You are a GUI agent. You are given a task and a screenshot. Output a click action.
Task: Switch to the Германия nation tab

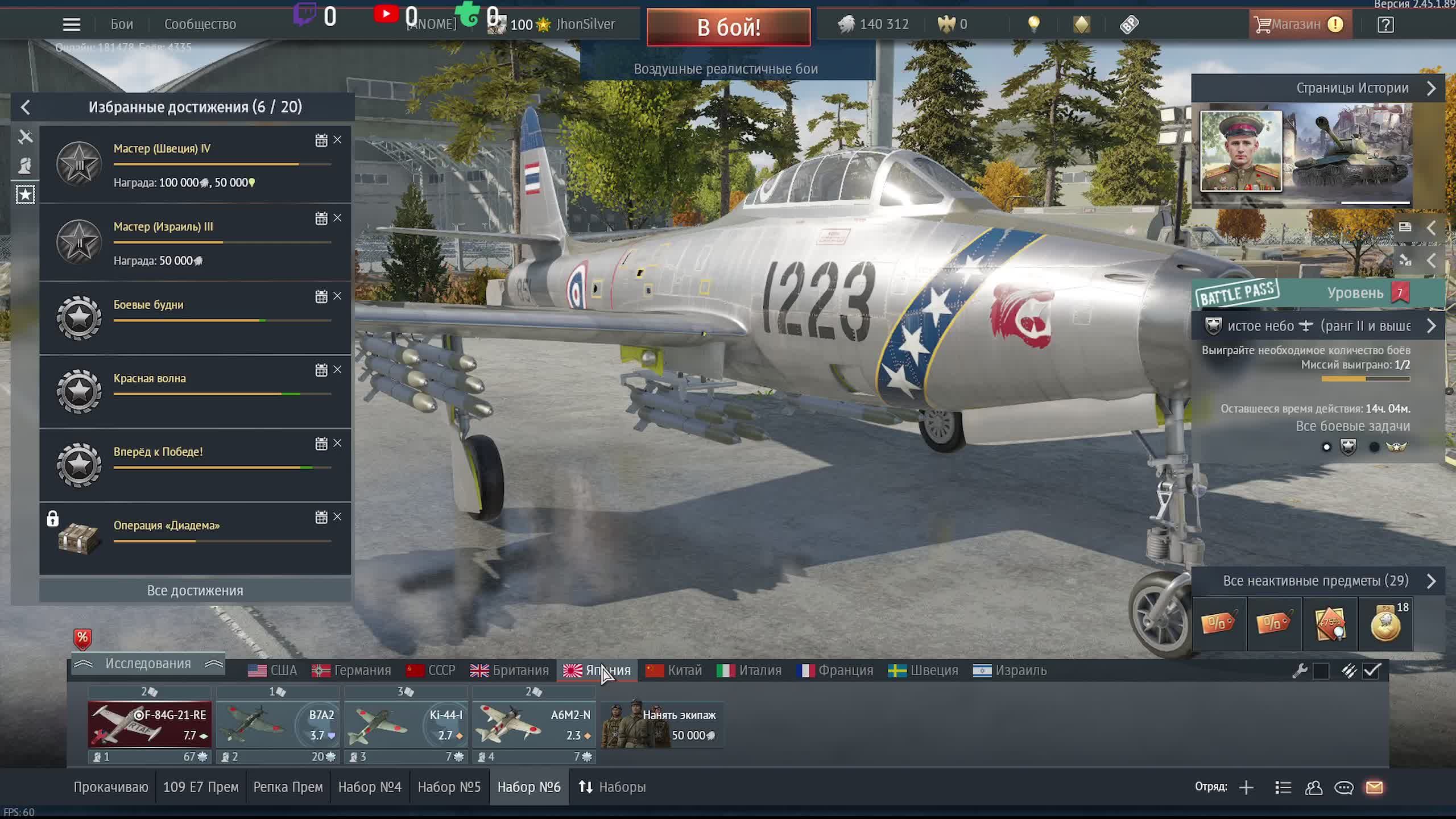click(351, 671)
